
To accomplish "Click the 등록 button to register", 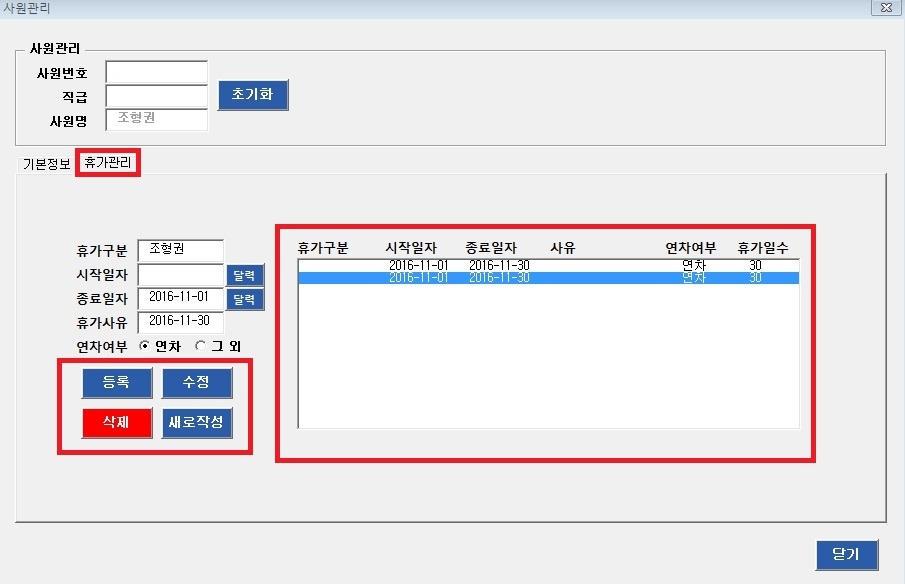I will 116,382.
